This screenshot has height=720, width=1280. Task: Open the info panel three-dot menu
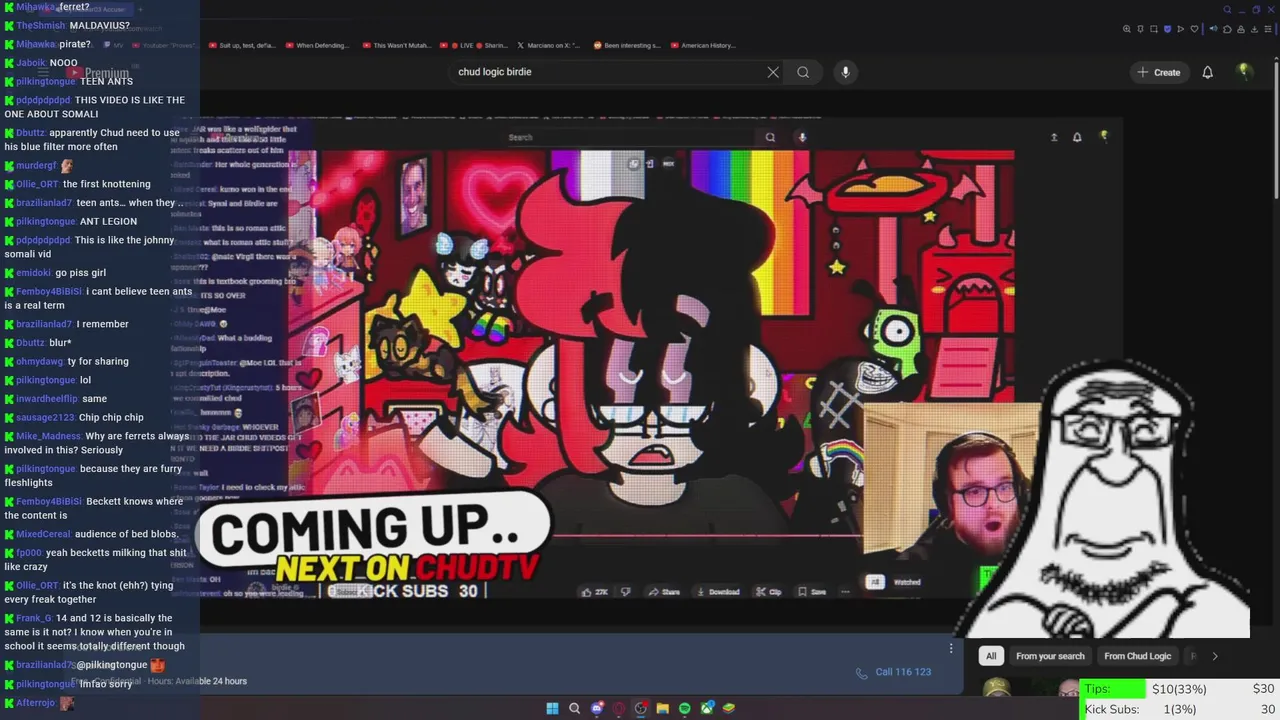[x=950, y=649]
